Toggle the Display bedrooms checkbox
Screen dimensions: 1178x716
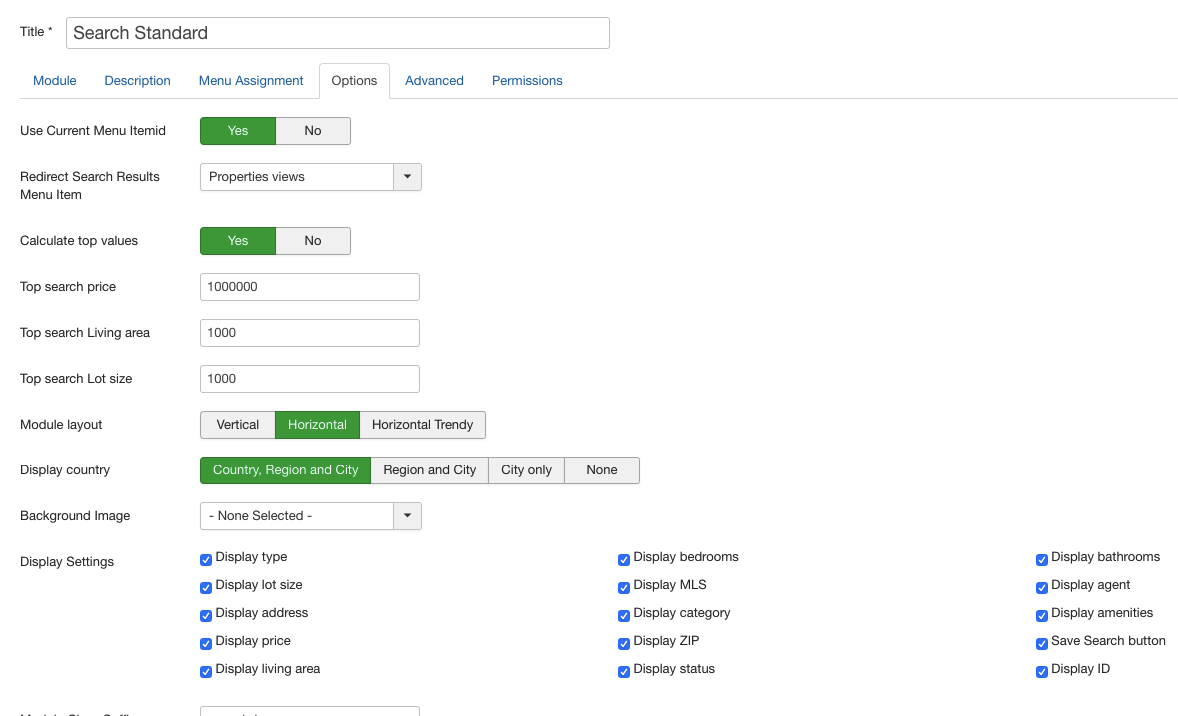pos(624,559)
